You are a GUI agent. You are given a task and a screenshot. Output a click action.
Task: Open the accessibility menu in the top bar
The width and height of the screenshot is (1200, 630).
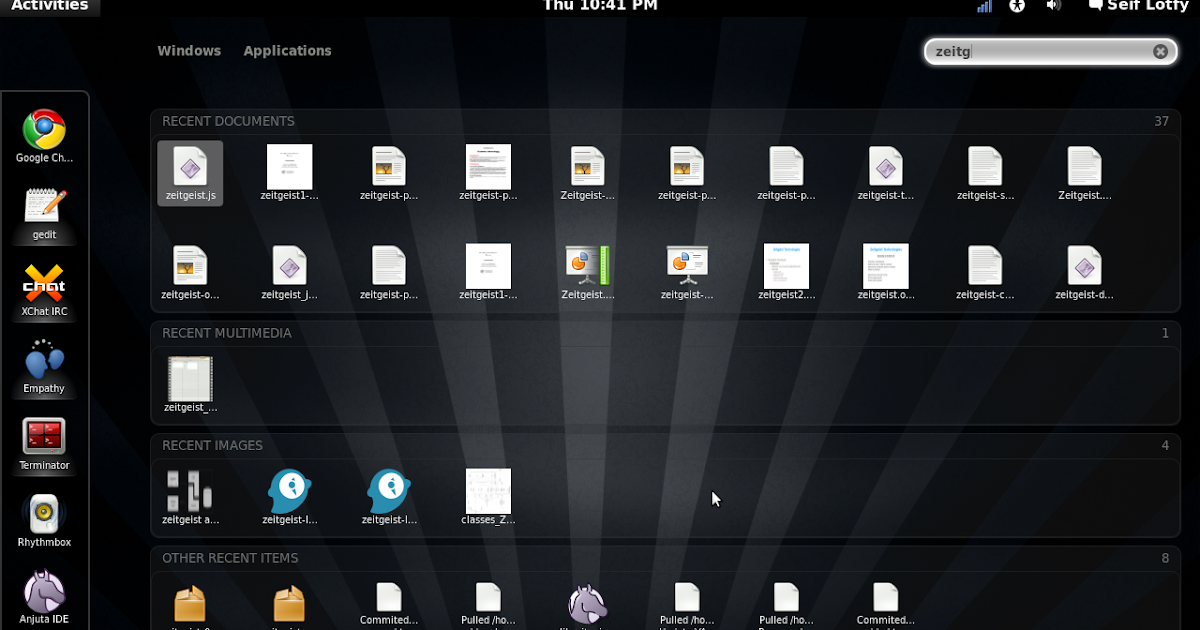click(1017, 6)
